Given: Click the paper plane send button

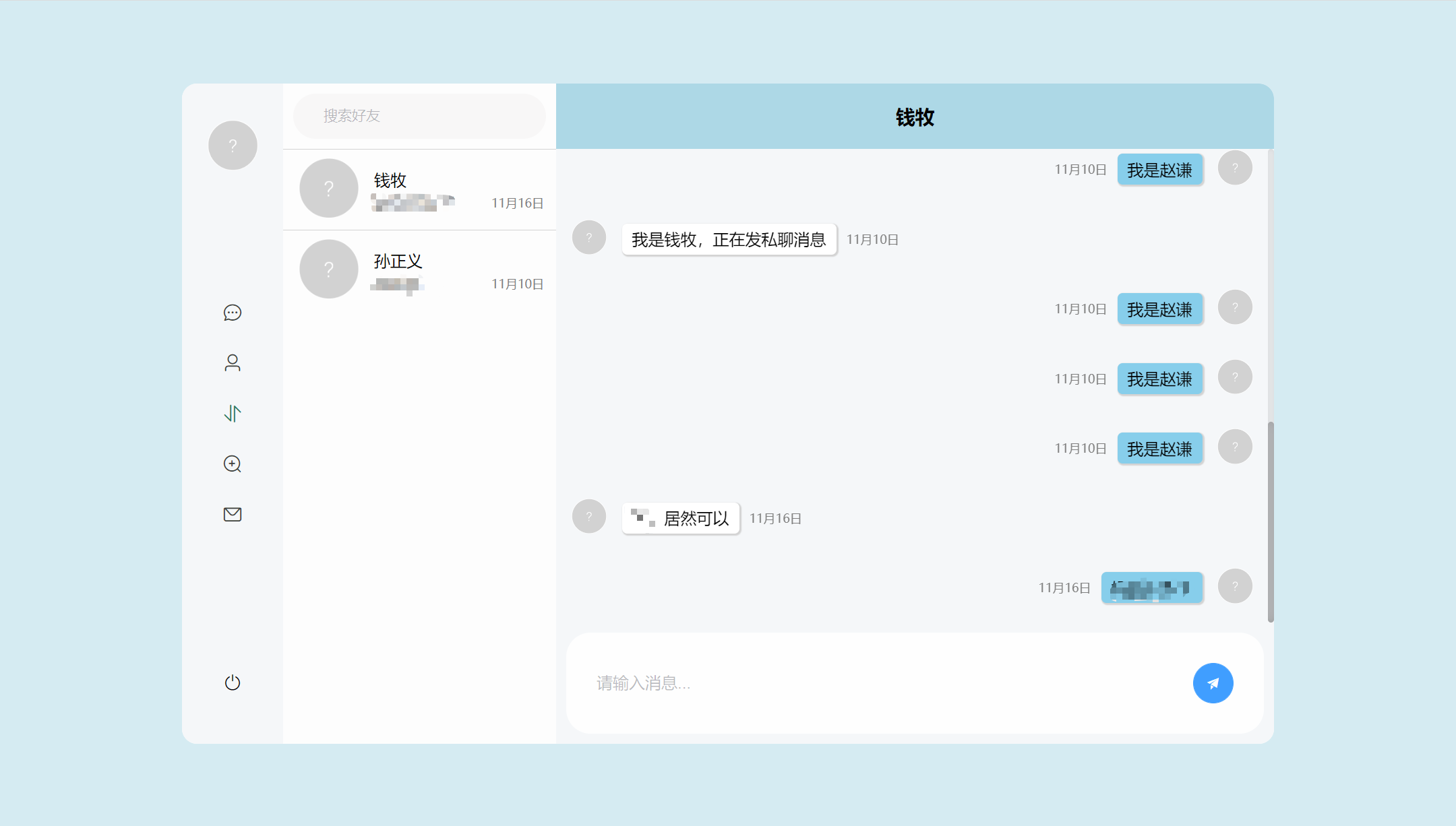Looking at the screenshot, I should tap(1213, 683).
